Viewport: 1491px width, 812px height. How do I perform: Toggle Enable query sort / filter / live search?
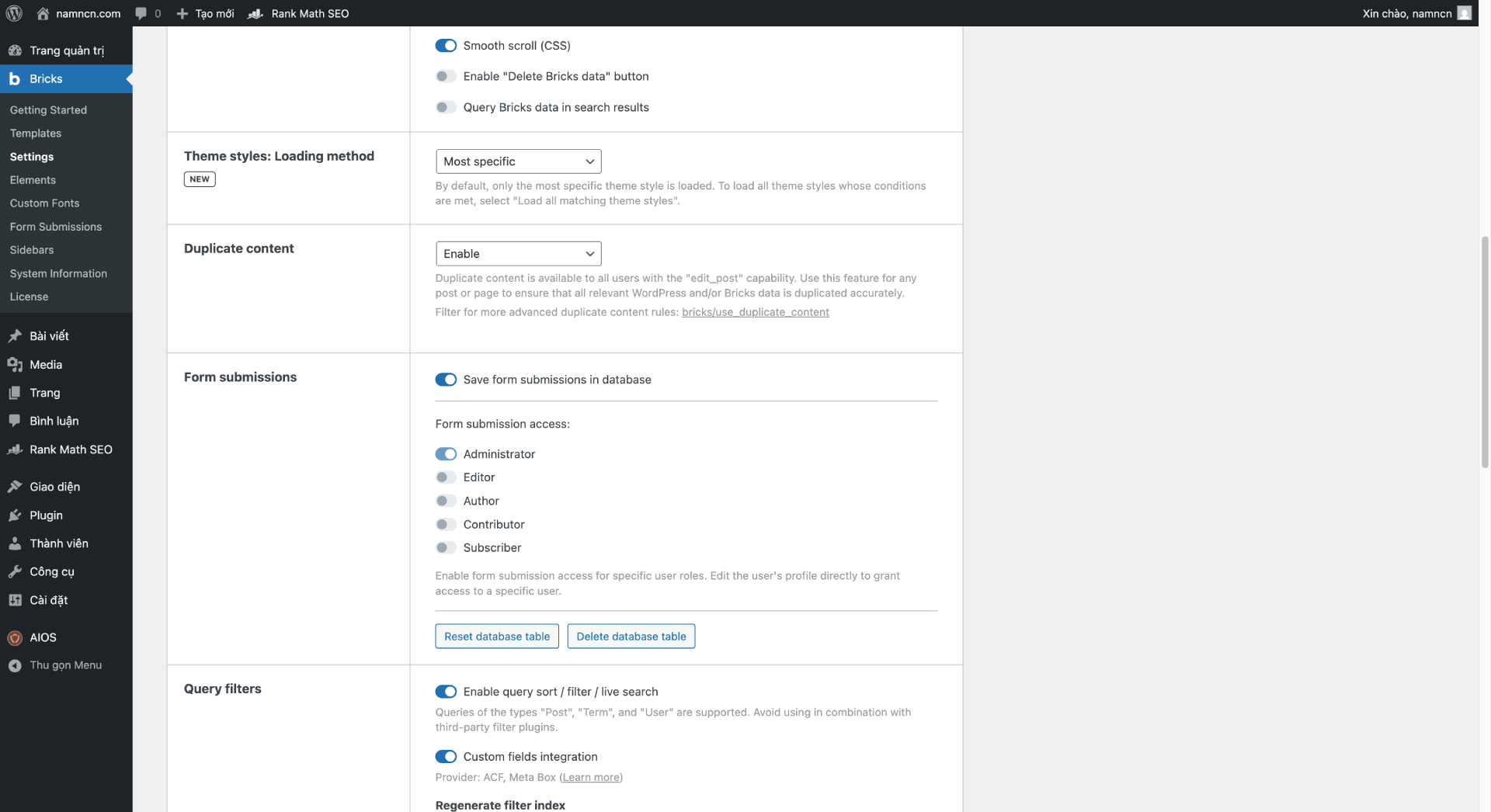(446, 692)
